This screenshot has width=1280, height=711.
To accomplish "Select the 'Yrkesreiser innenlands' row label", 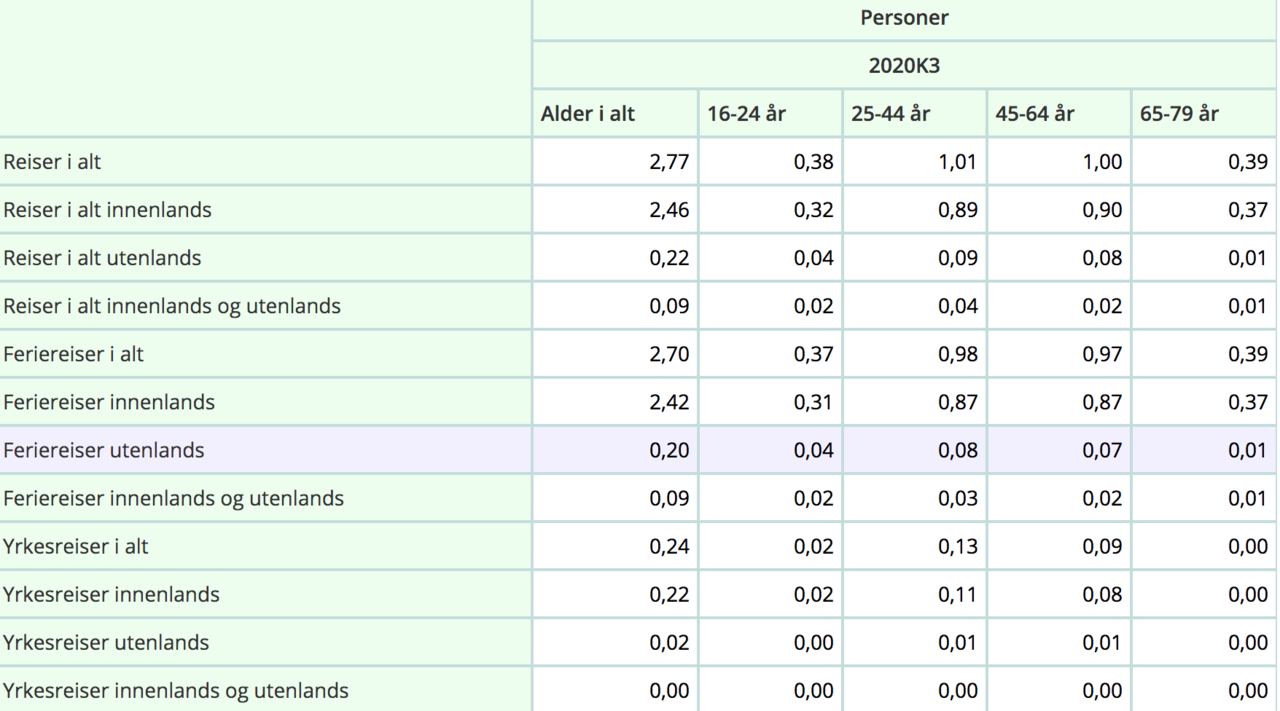I will (111, 594).
